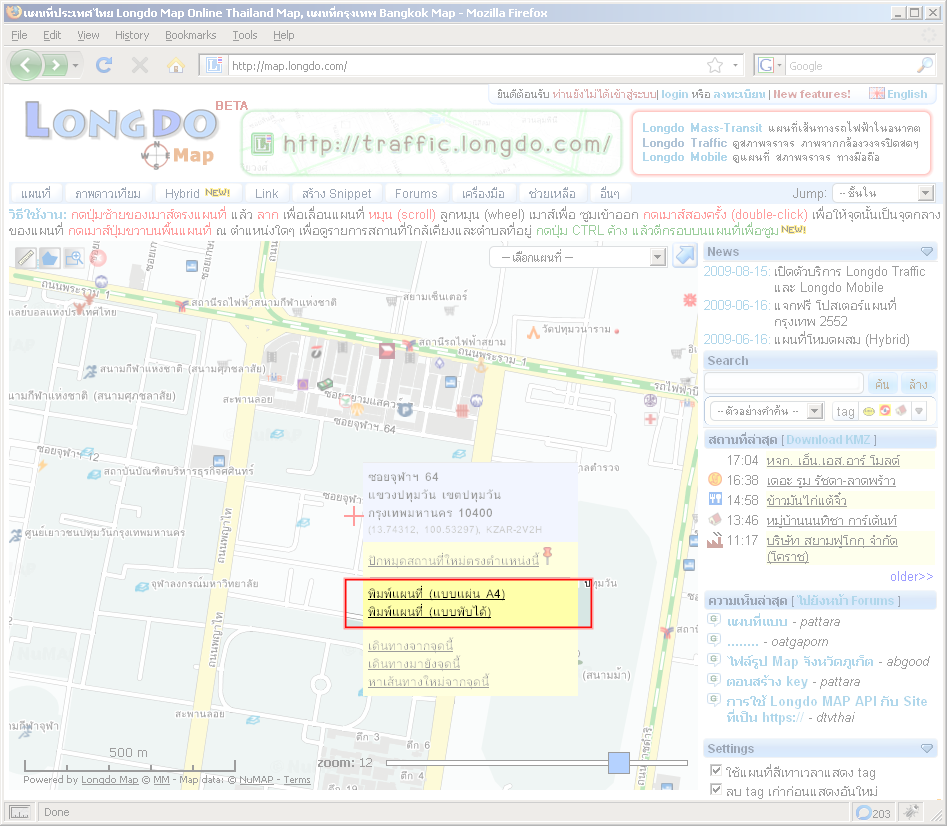This screenshot has width=947, height=826.
Task: Click 'ปักหมุดสถานที่ใหม่ตรงตำแหน่งนี้' link
Action: (454, 560)
